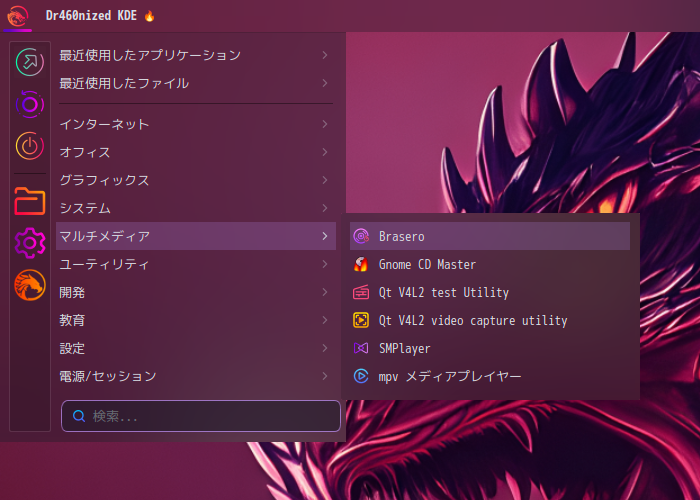Click the Qt V4L2 test Utility icon

pyautogui.click(x=361, y=292)
